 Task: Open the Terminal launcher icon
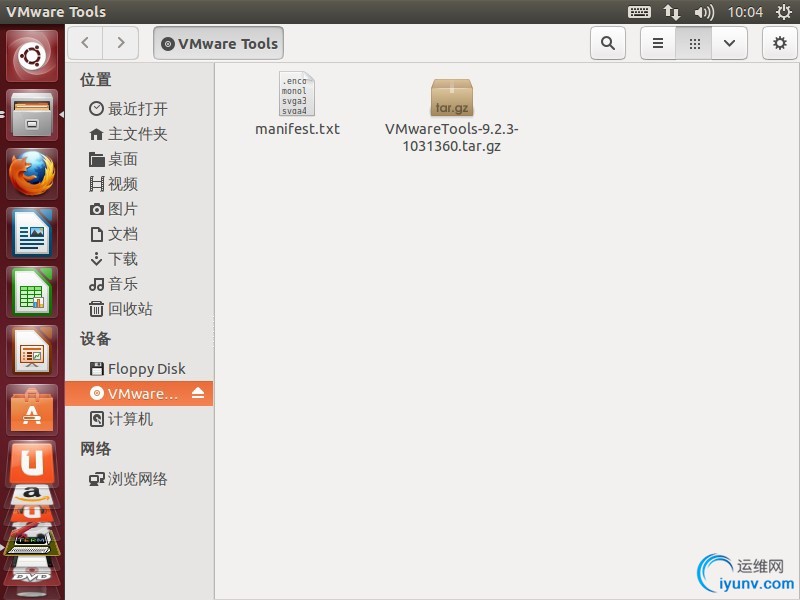click(x=32, y=544)
